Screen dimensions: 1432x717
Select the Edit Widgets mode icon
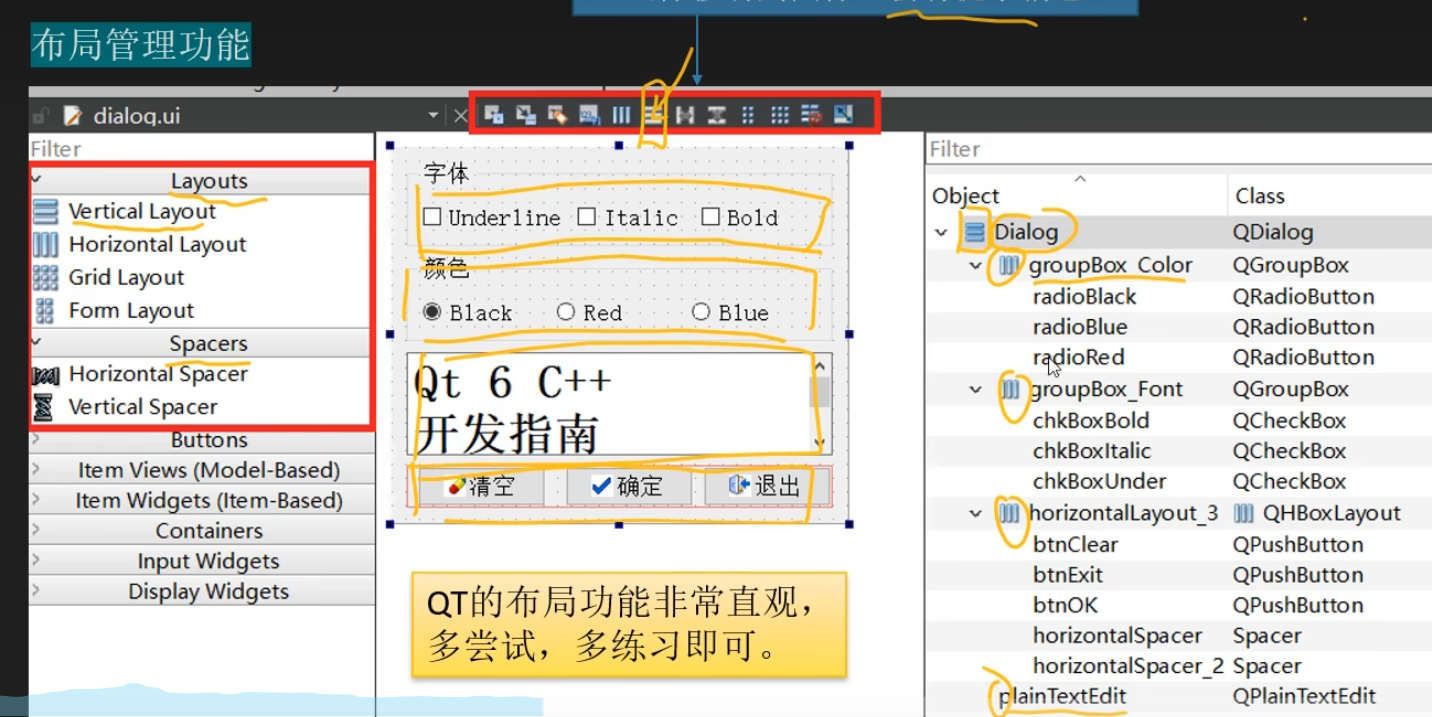(493, 115)
